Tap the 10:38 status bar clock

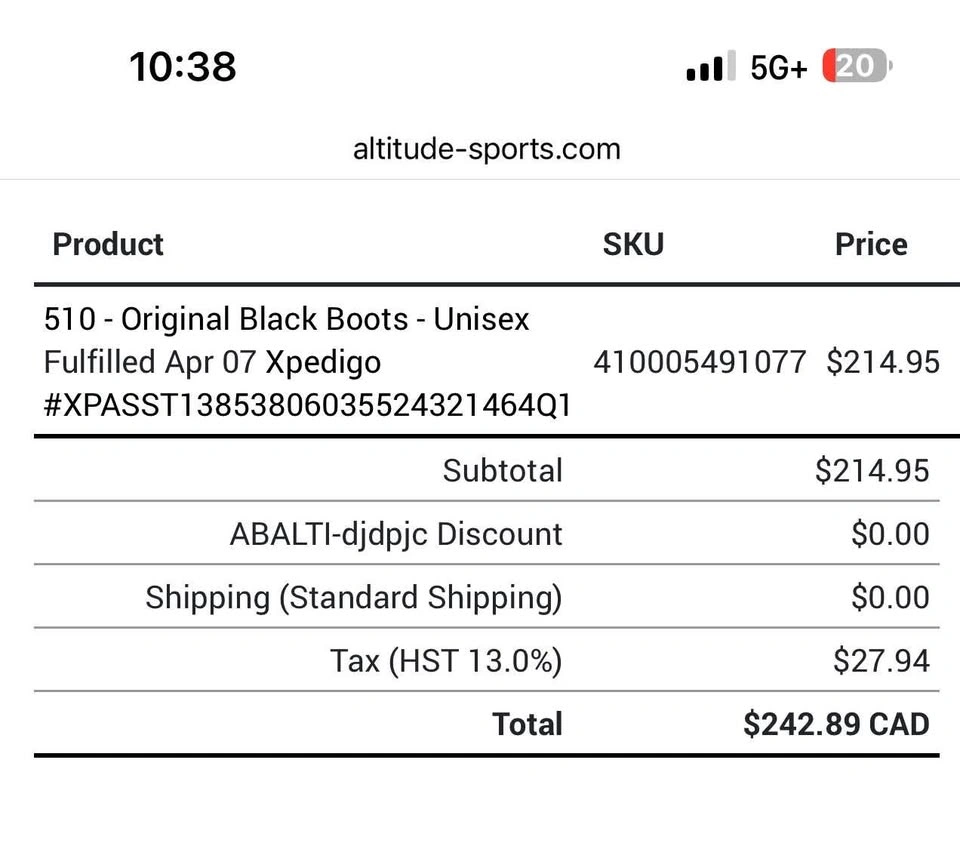[183, 67]
